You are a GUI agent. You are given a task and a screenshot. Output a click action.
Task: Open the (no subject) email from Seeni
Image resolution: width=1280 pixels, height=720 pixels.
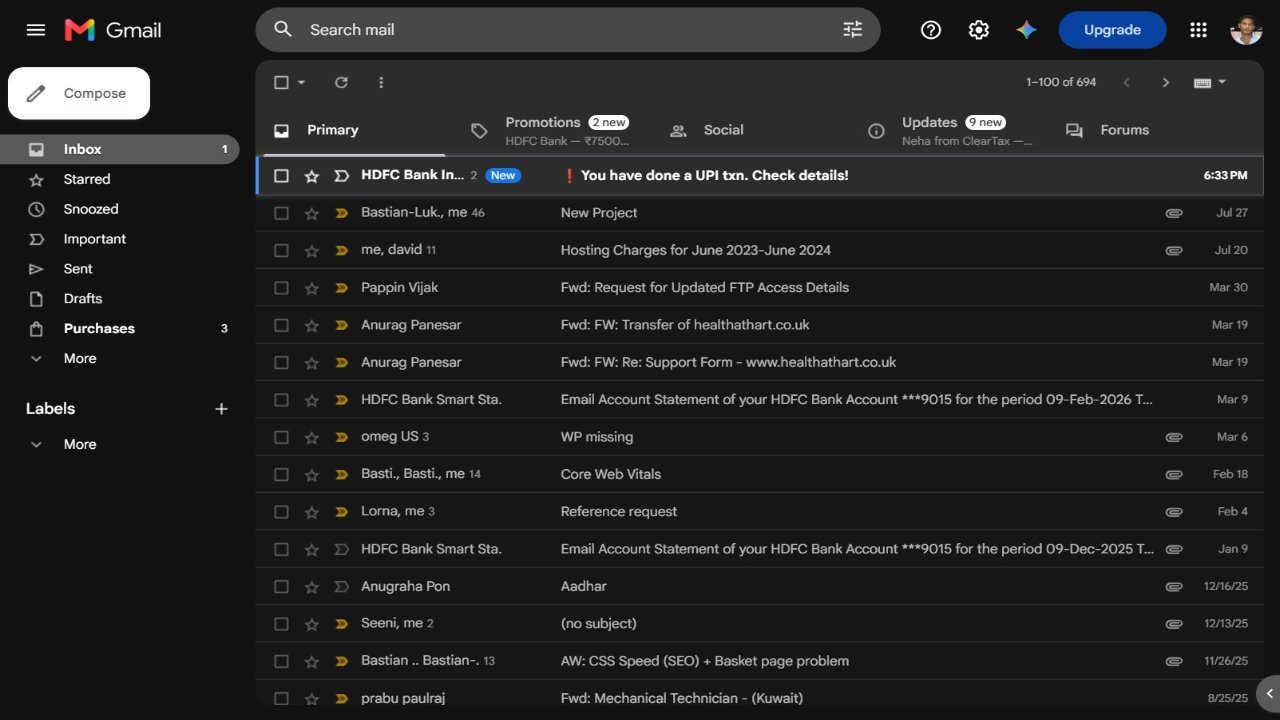[760, 624]
